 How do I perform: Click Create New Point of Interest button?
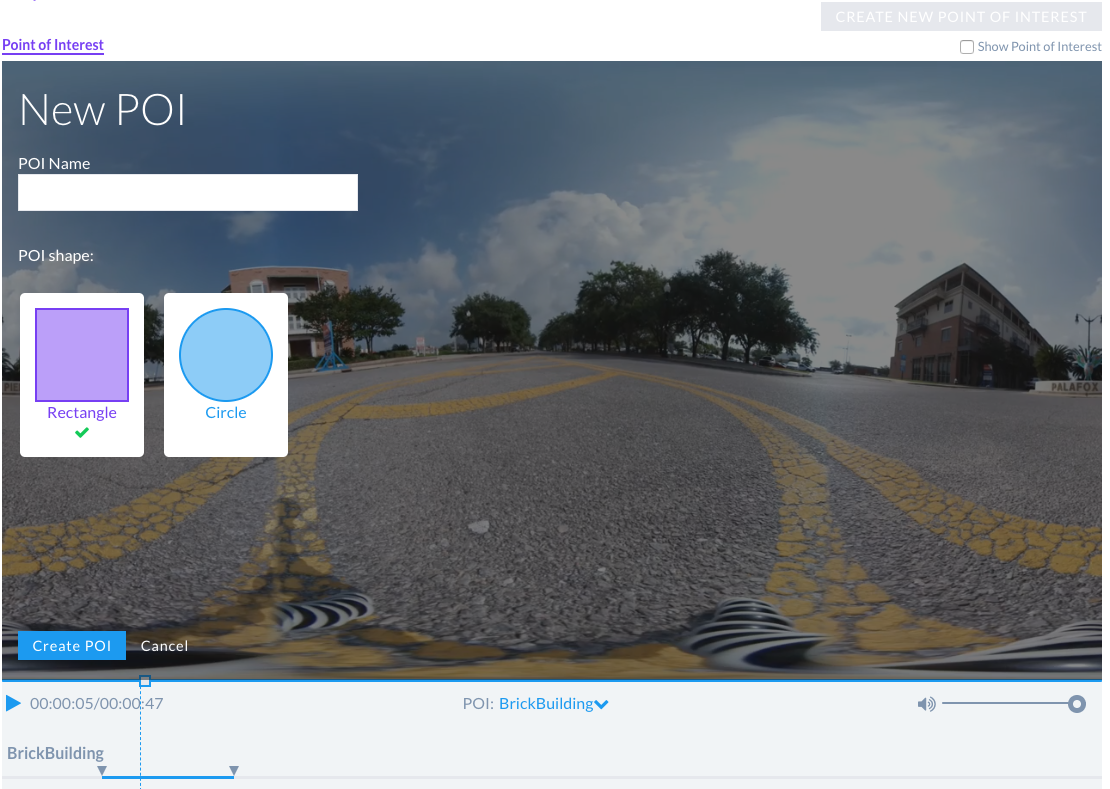click(961, 17)
